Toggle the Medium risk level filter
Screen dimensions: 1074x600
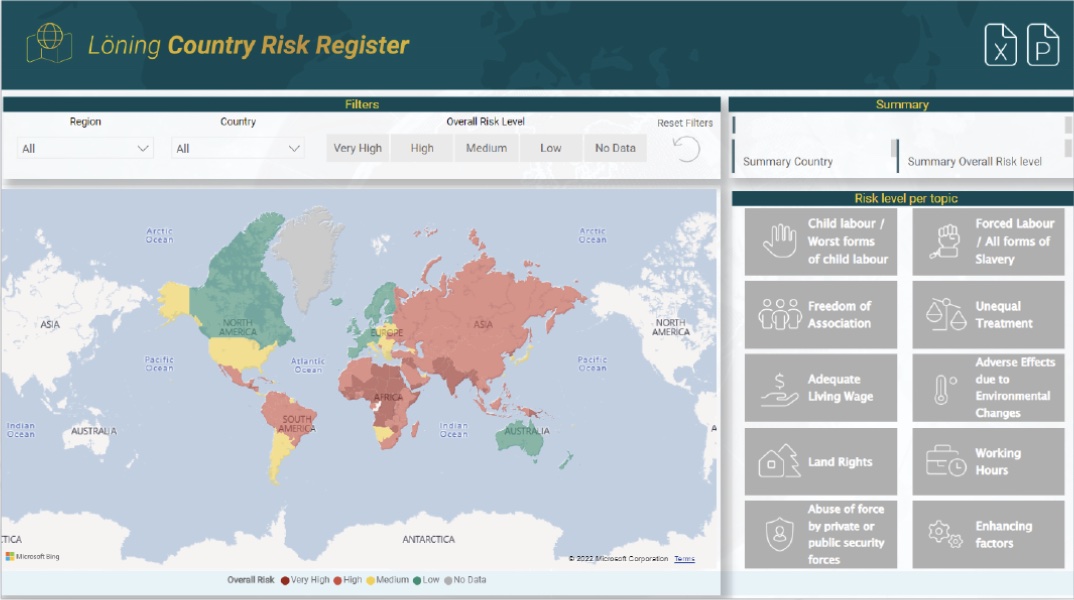pos(486,148)
